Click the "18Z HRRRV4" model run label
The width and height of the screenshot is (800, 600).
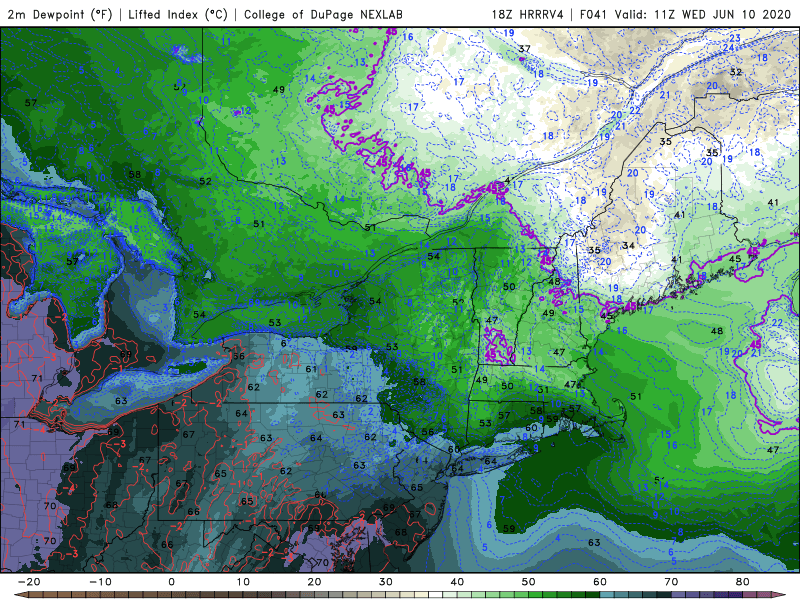tap(528, 14)
